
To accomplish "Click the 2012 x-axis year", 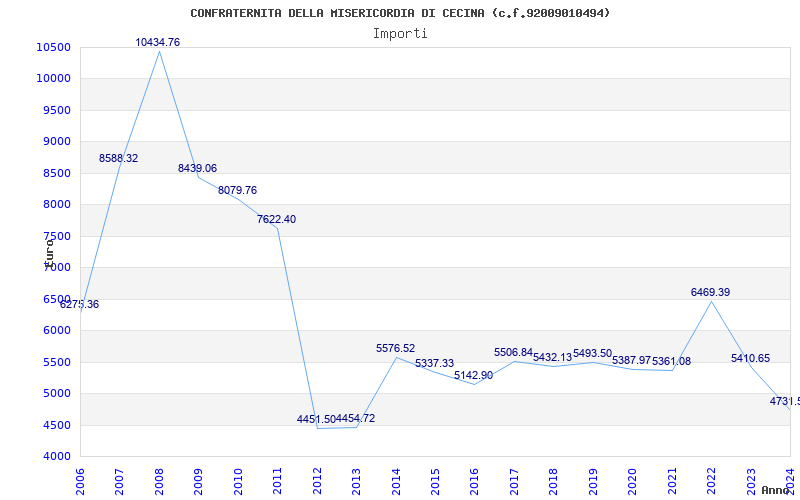I will click(317, 482).
